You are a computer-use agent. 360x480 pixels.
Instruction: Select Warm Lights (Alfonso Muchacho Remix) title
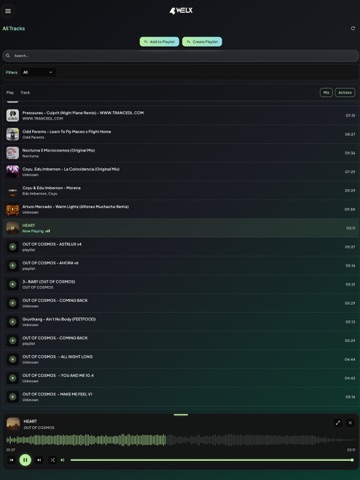click(76, 207)
